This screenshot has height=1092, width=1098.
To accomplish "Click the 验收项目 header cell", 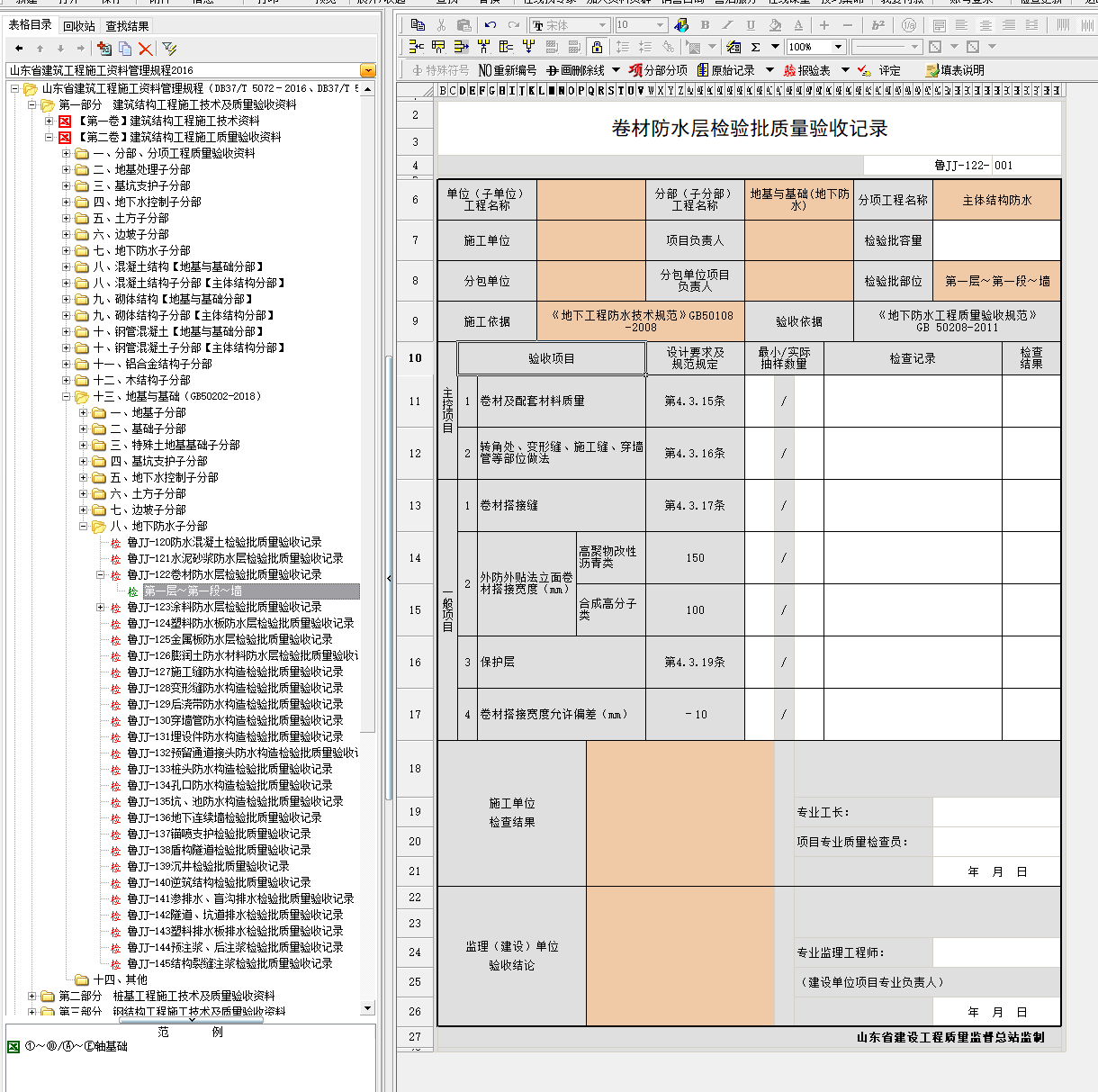I will click(x=552, y=358).
